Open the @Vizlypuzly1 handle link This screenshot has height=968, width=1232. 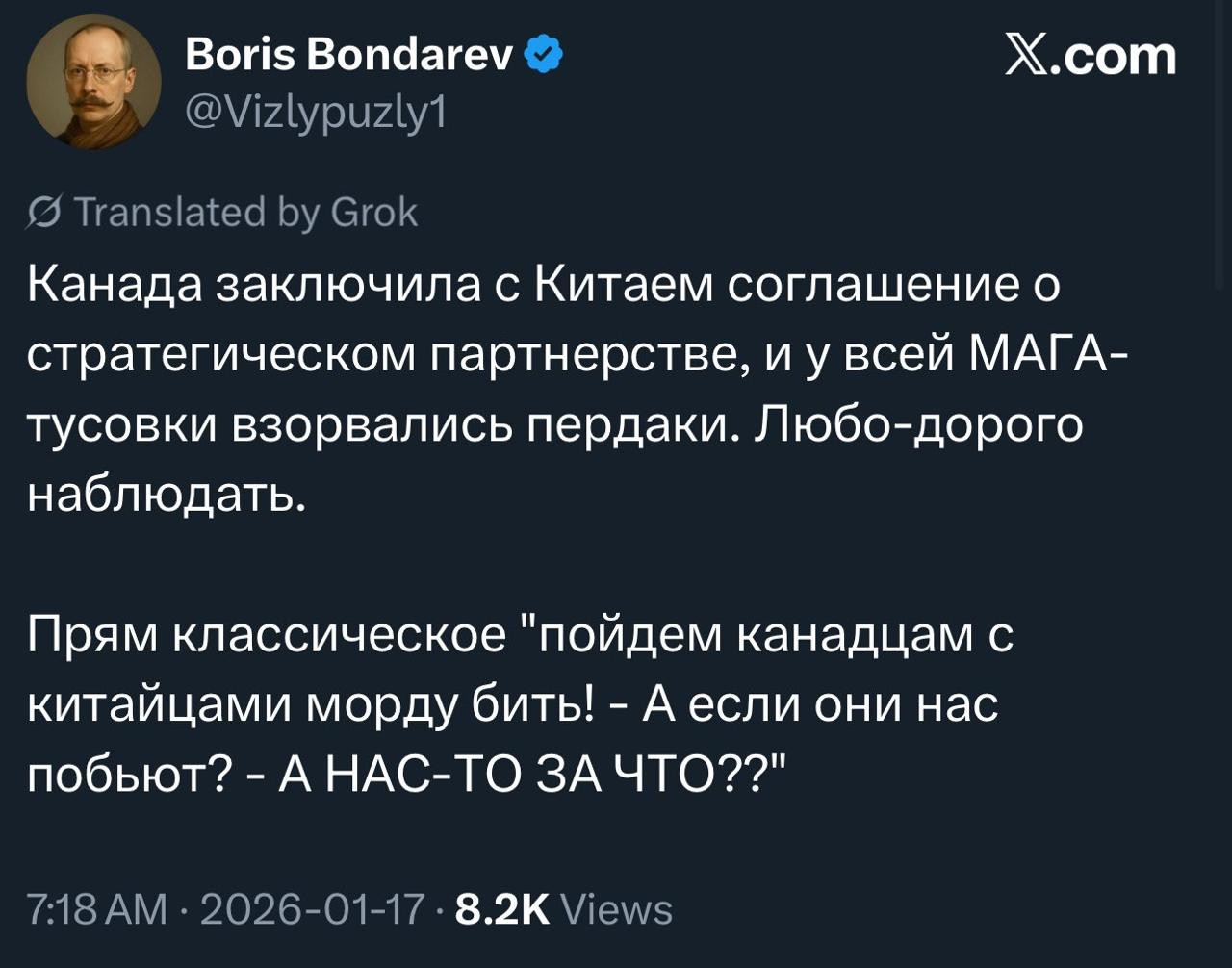[315, 114]
